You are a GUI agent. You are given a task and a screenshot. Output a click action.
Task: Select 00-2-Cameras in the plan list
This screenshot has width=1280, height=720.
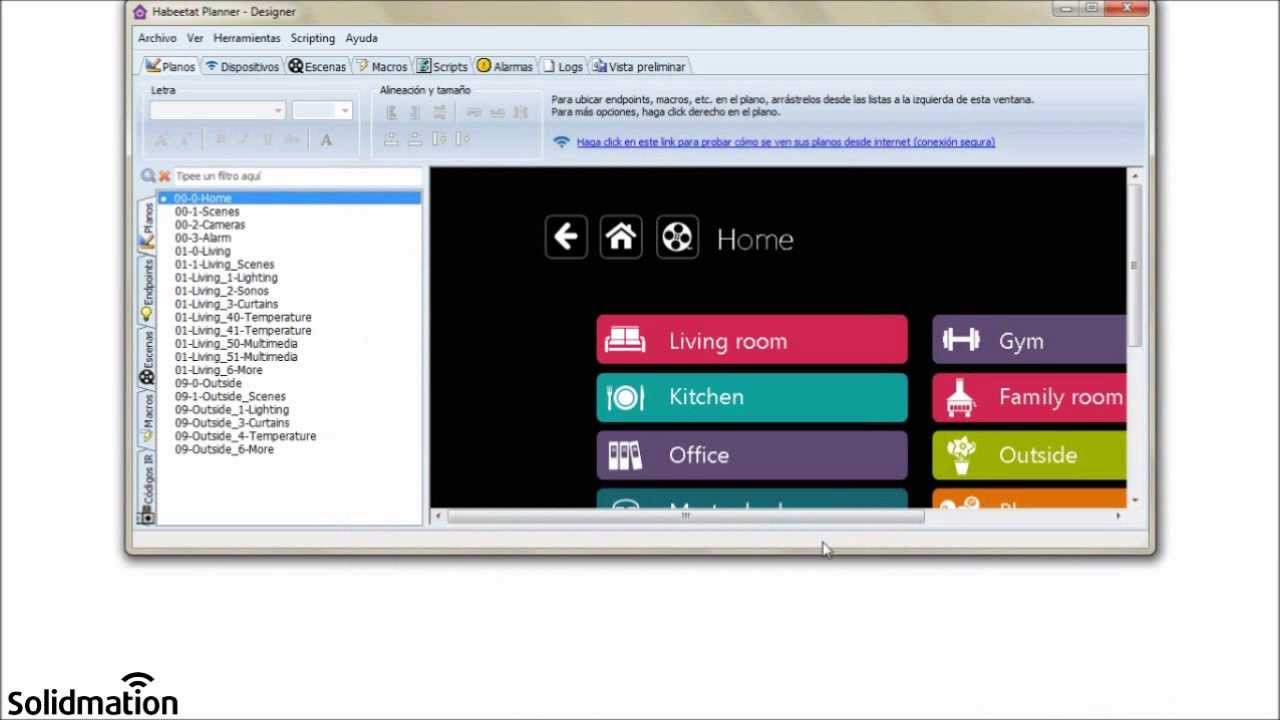210,225
